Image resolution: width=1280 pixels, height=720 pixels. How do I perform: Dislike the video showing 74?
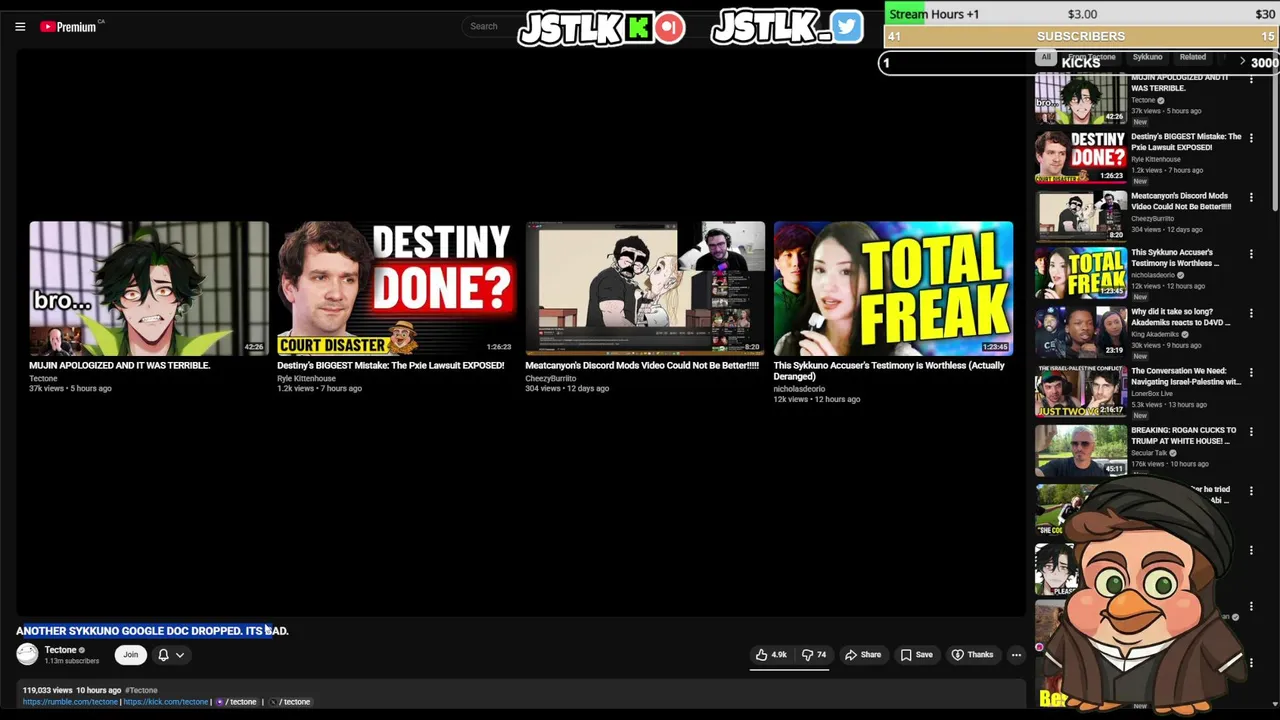click(814, 655)
